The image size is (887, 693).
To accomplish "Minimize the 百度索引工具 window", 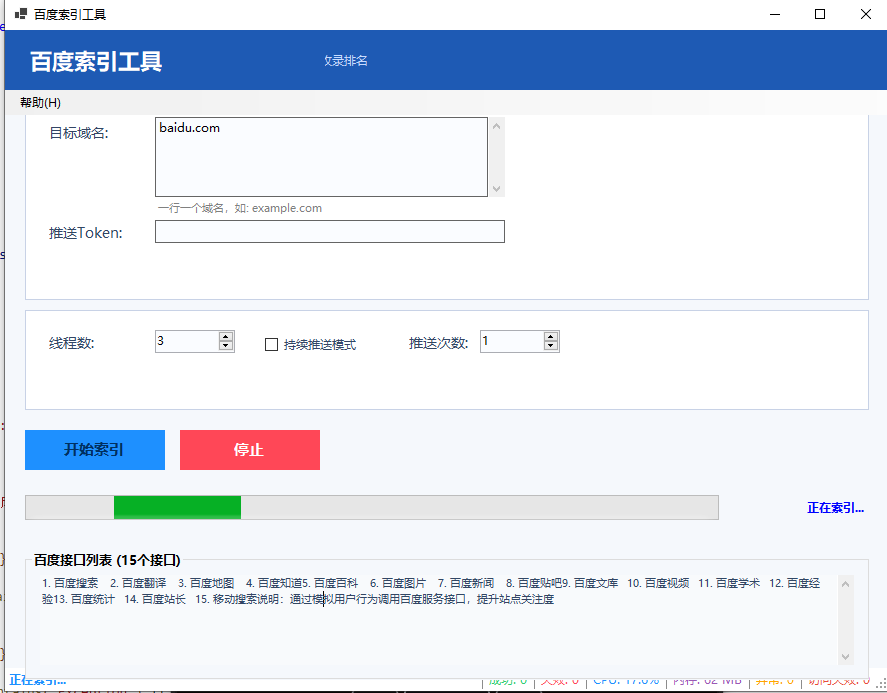I will pos(775,14).
